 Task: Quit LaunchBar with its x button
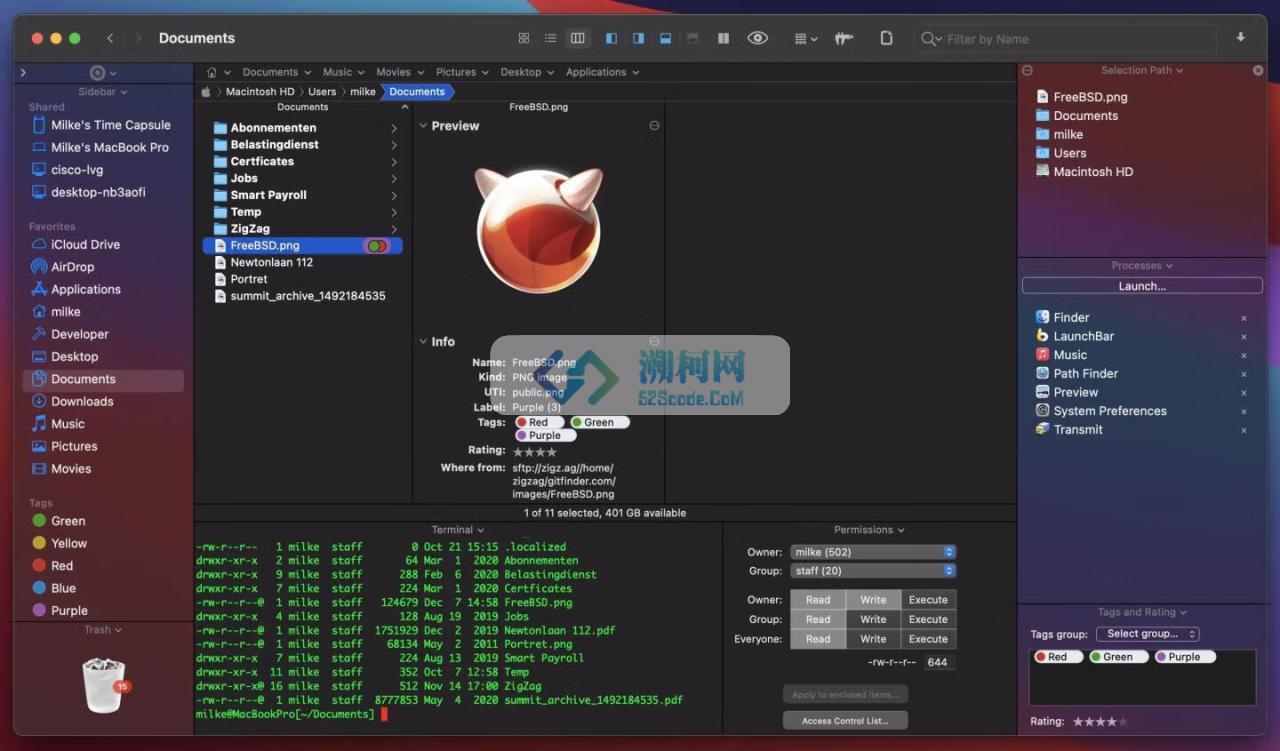(1244, 337)
